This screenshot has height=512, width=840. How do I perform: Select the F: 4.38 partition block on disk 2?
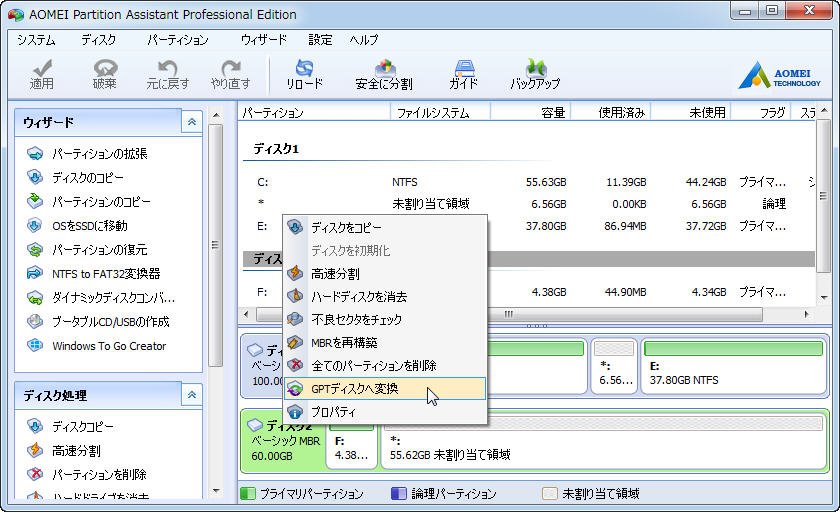[351, 441]
